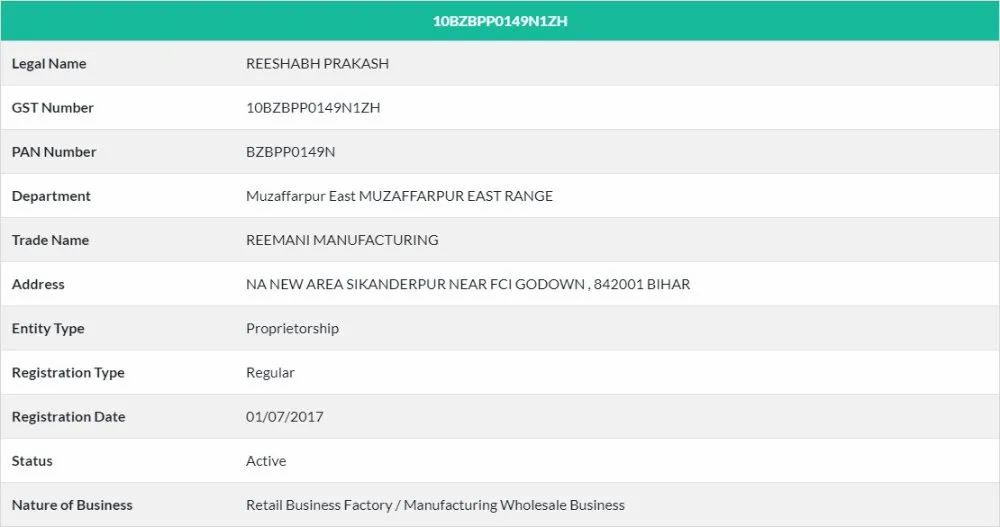Viewport: 1000px width, 527px height.
Task: Click the green header GST number 10BZBPP0149N1ZH
Action: tap(500, 21)
